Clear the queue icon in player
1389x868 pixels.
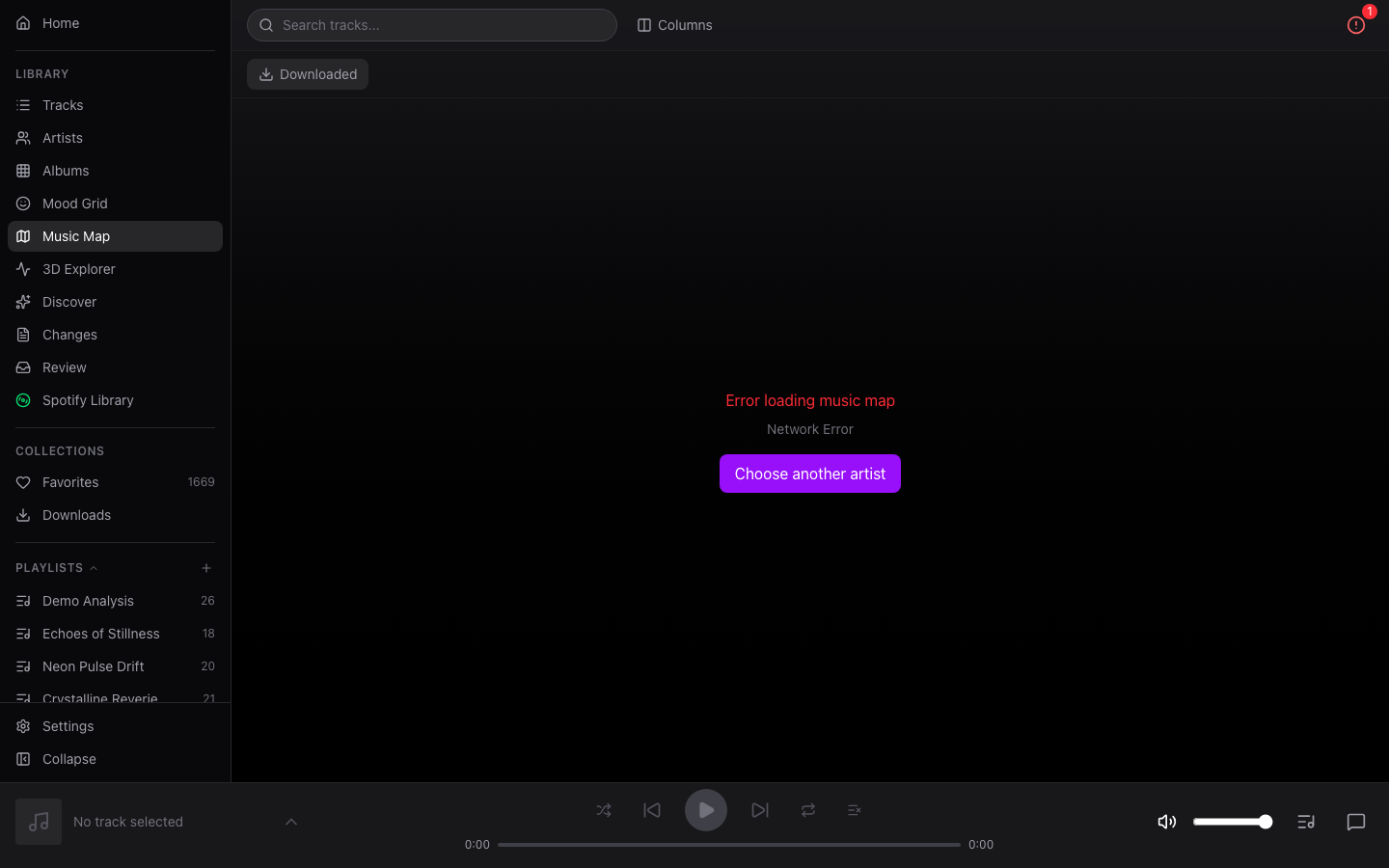pos(854,810)
